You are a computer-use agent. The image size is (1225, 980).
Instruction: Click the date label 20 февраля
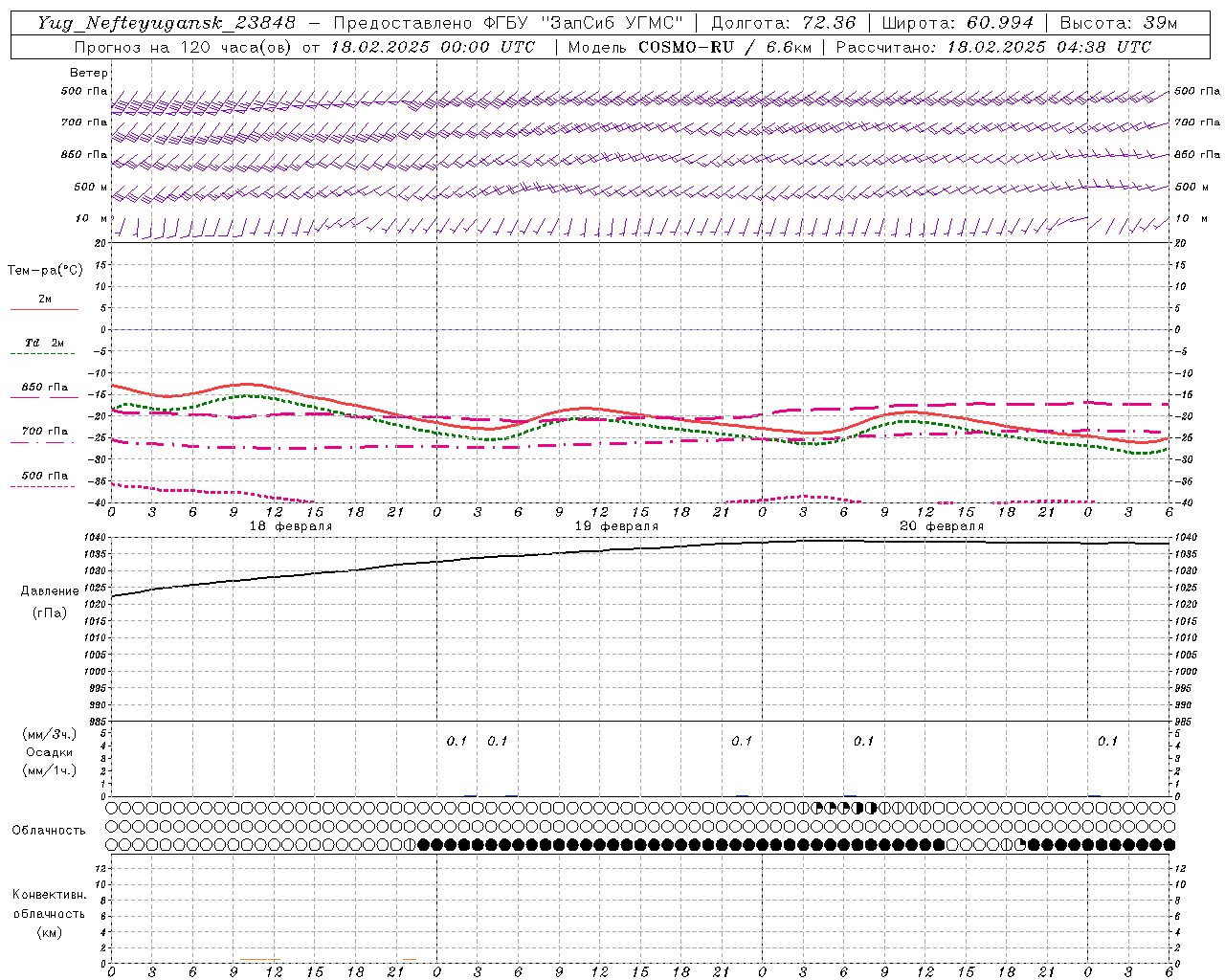(942, 526)
